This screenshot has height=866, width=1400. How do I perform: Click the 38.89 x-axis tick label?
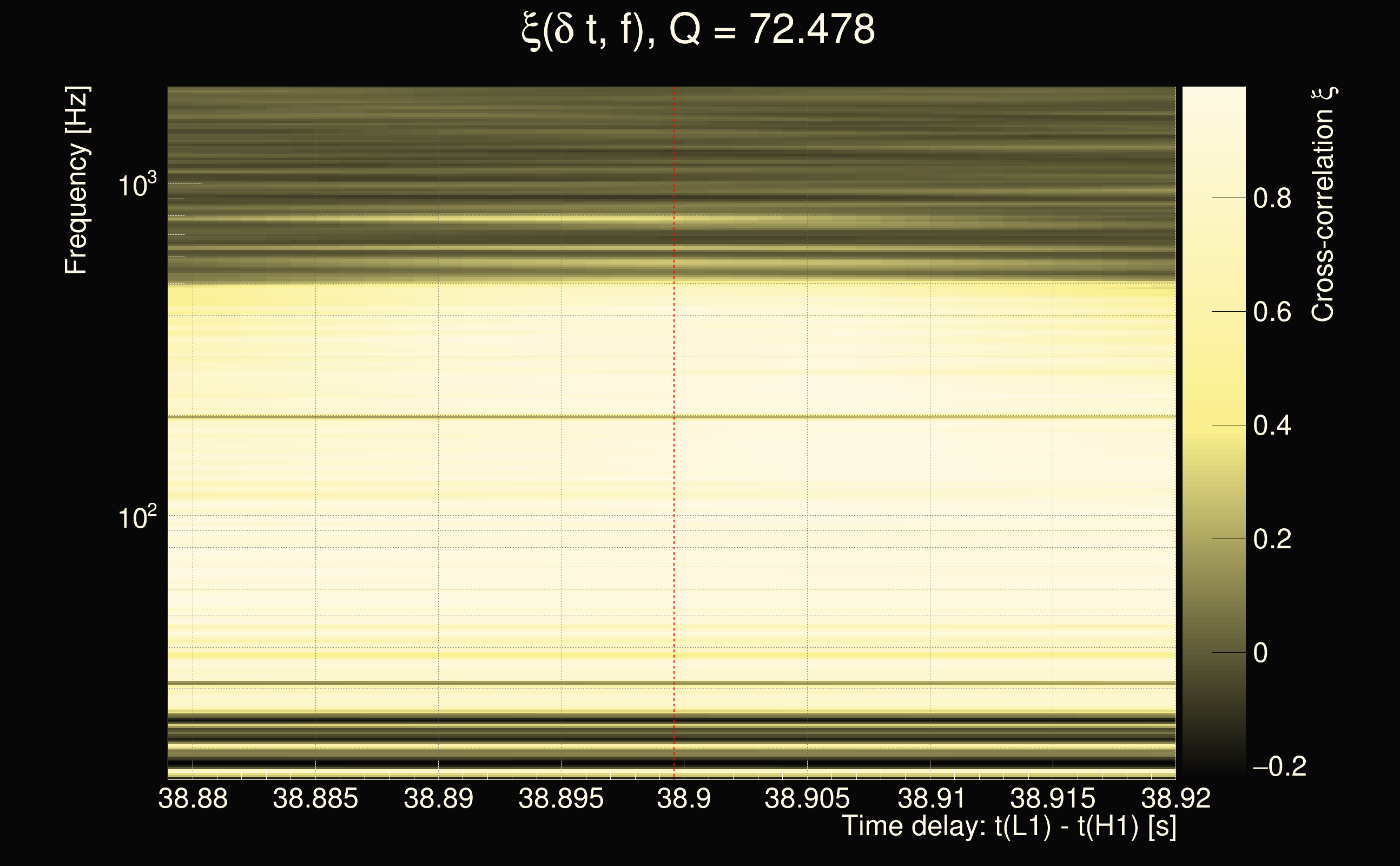pyautogui.click(x=438, y=798)
